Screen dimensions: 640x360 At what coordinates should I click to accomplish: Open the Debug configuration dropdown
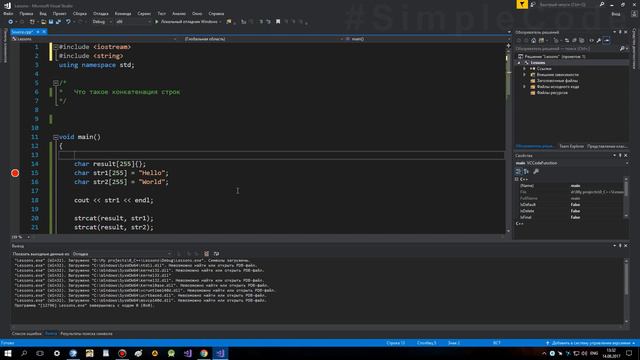click(102, 22)
